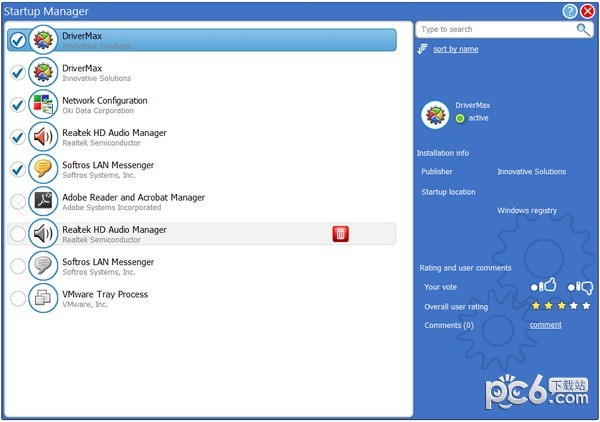Image resolution: width=600 pixels, height=422 pixels.
Task: Close the Startup Manager window
Action: pos(587,11)
